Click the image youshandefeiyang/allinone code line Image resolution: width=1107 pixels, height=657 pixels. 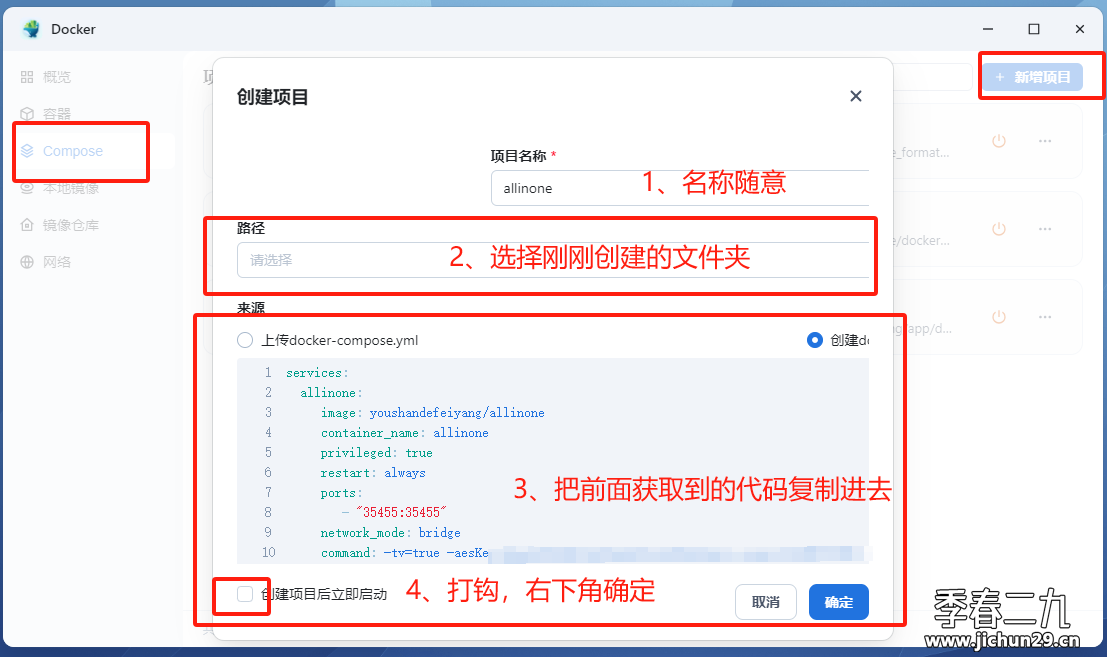click(x=433, y=413)
